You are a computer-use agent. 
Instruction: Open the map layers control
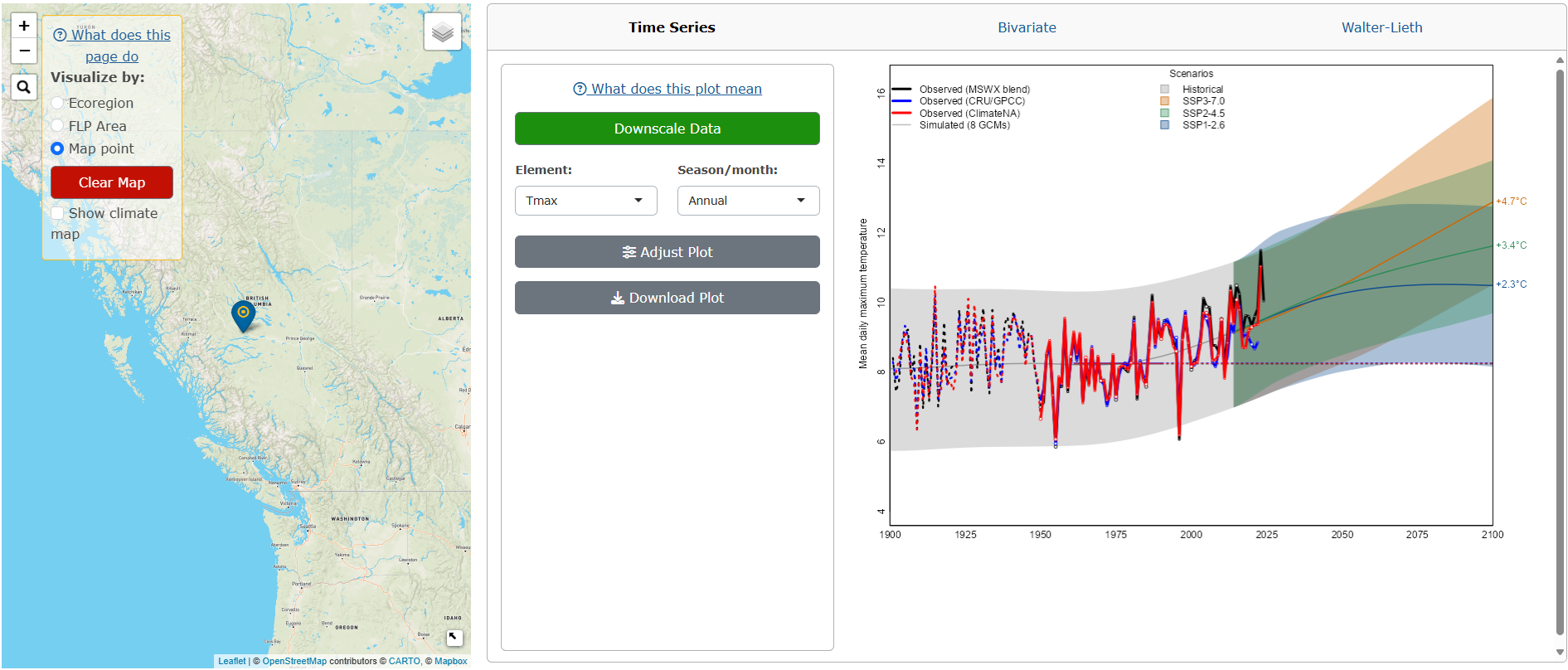pos(443,32)
